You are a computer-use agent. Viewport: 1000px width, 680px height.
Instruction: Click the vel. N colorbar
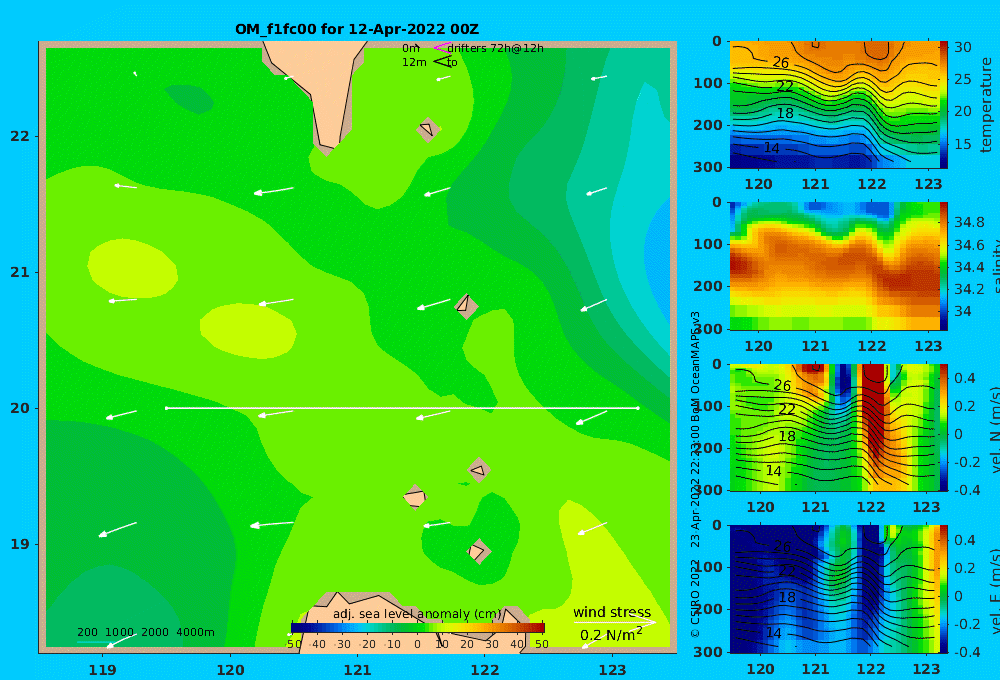944,427
